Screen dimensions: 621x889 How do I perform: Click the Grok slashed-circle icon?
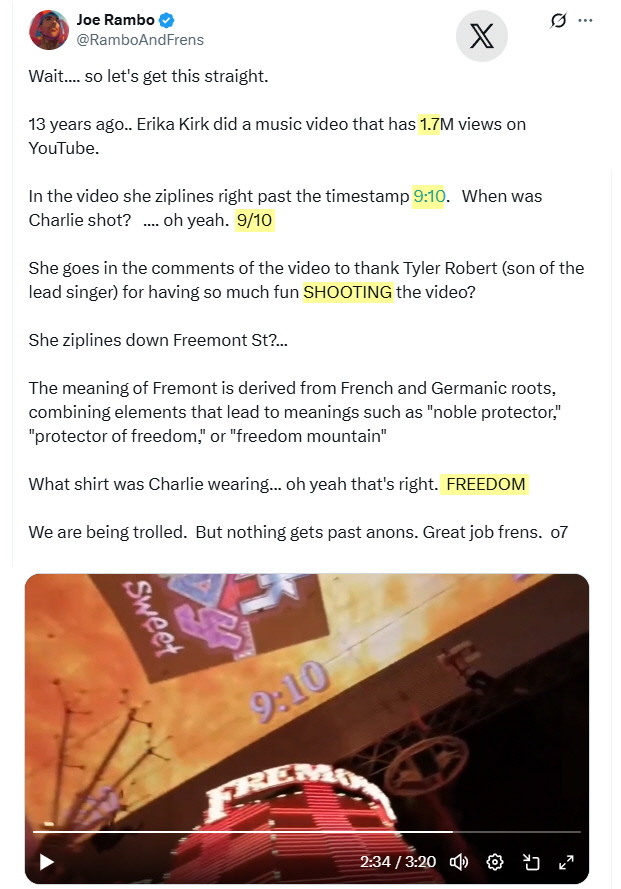tap(558, 20)
